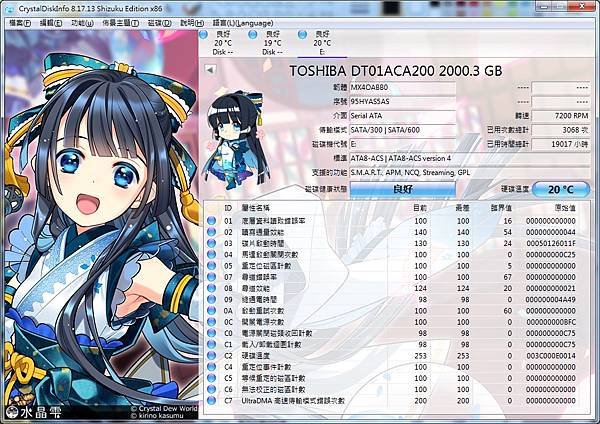This screenshot has height=424, width=600.
Task: Click threshold value 67 in row 07
Action: (x=507, y=277)
